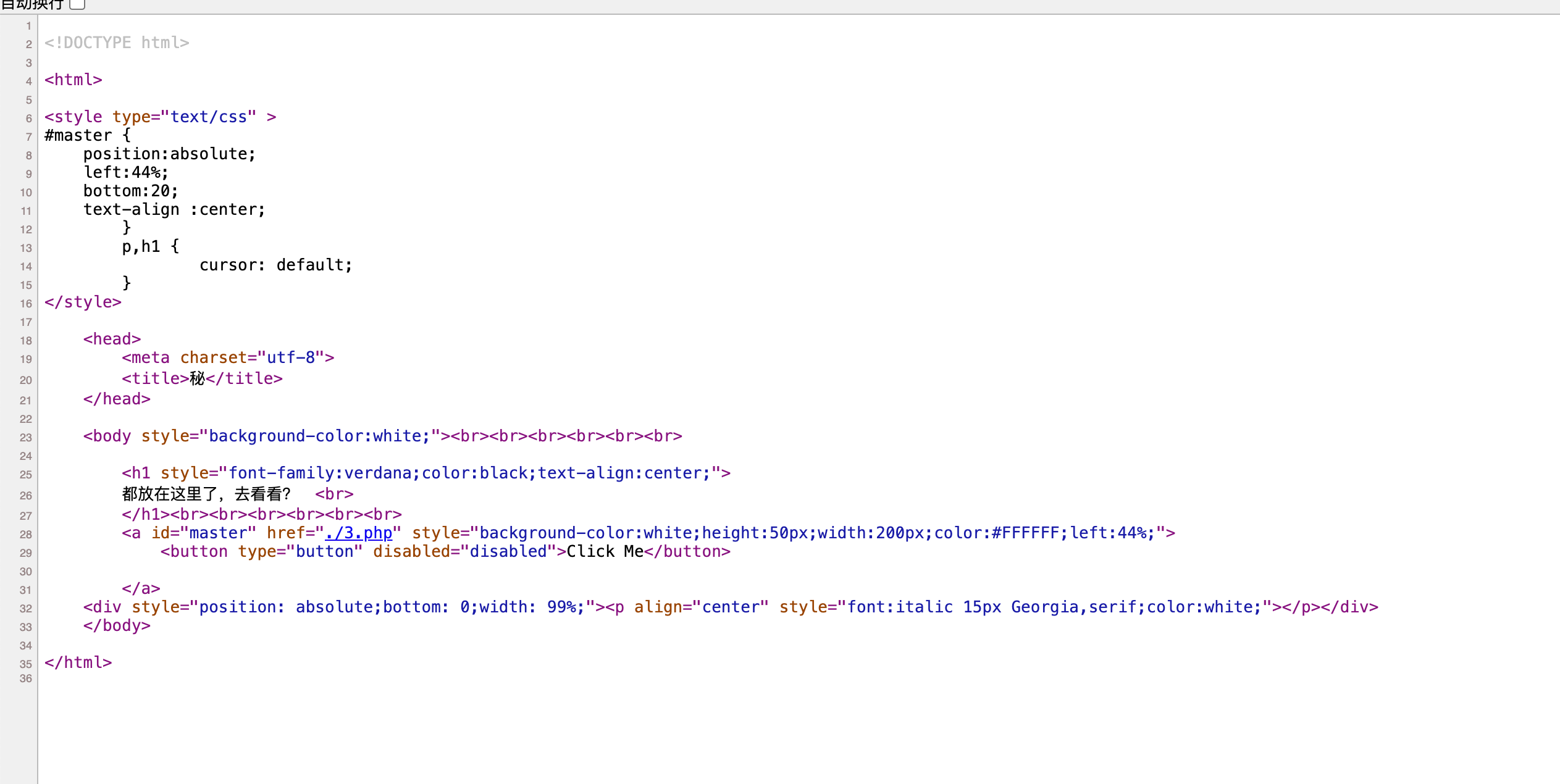Image resolution: width=1560 pixels, height=784 pixels.
Task: Click the position:absolute; CSS rule
Action: [169, 154]
